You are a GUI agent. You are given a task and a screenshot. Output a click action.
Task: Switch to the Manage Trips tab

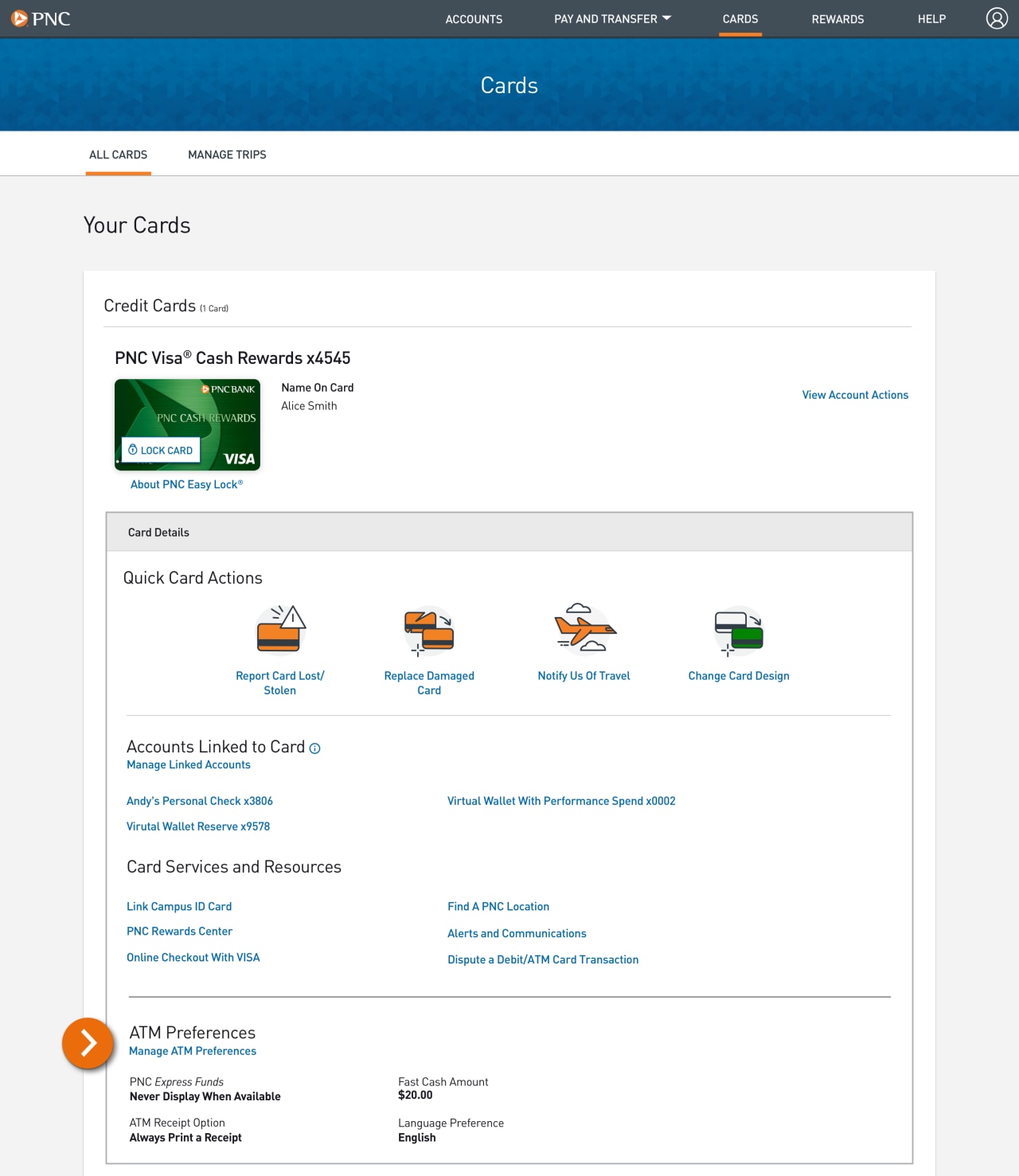tap(227, 154)
